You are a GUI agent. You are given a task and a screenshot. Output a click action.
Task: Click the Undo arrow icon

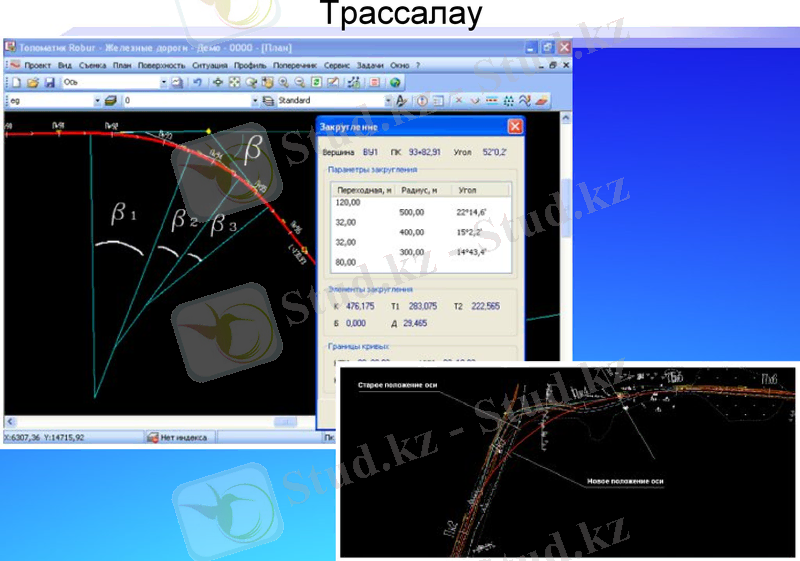click(x=198, y=82)
